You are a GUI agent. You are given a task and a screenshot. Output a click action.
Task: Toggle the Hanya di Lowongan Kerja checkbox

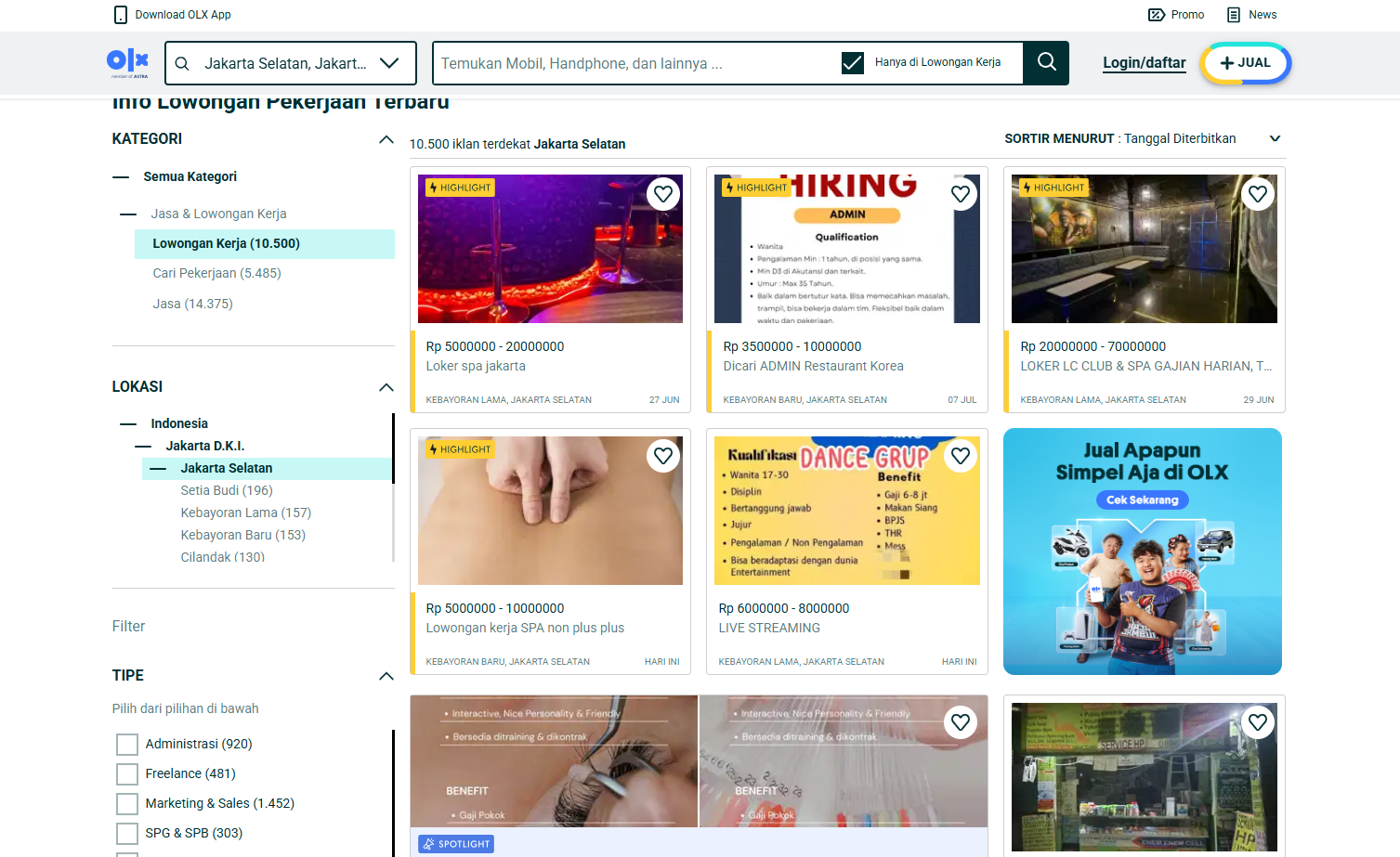pos(852,63)
